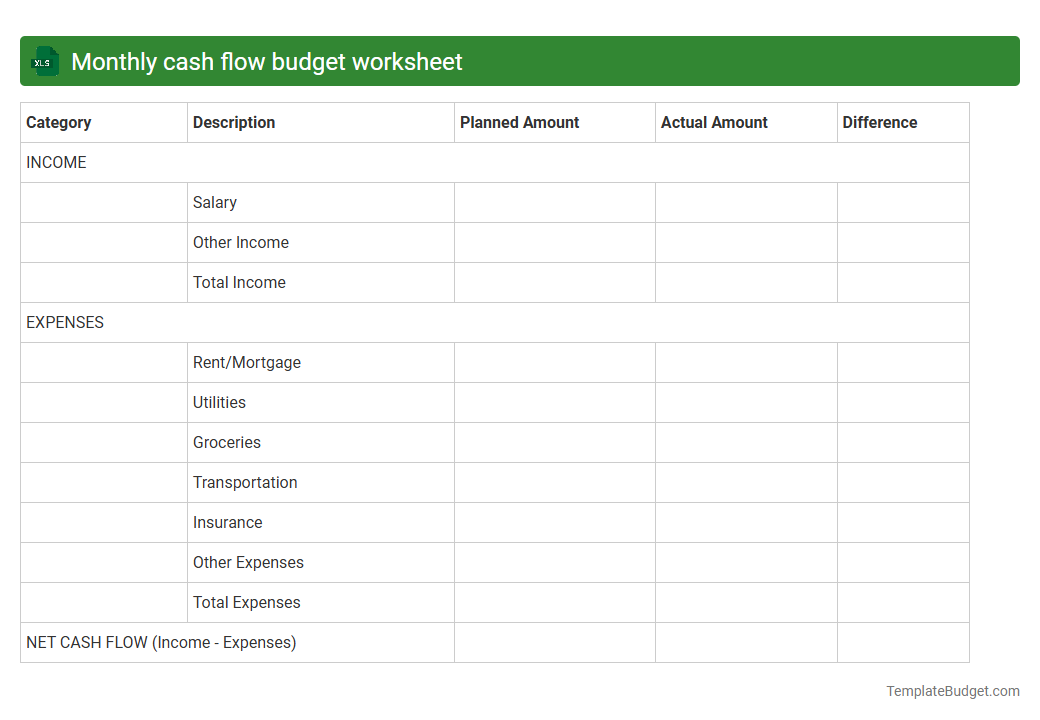The width and height of the screenshot is (1040, 720).
Task: Click the green XLS file icon
Action: pos(44,61)
